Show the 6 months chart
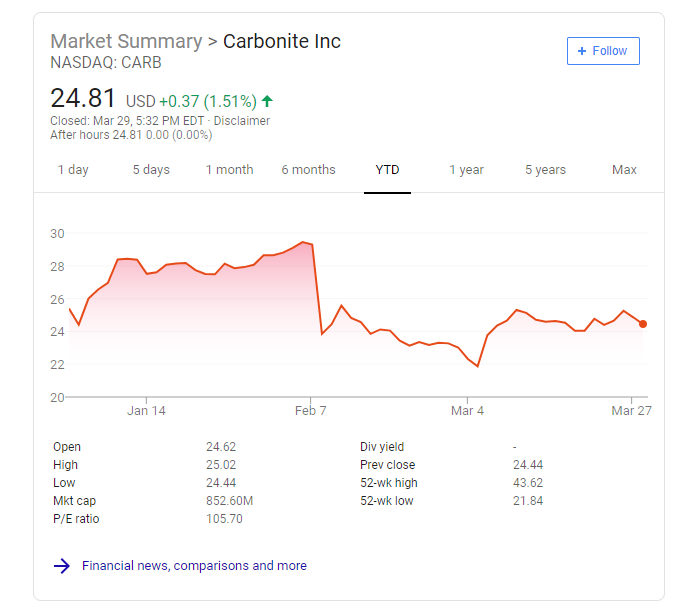This screenshot has height=613, width=688. coord(308,170)
